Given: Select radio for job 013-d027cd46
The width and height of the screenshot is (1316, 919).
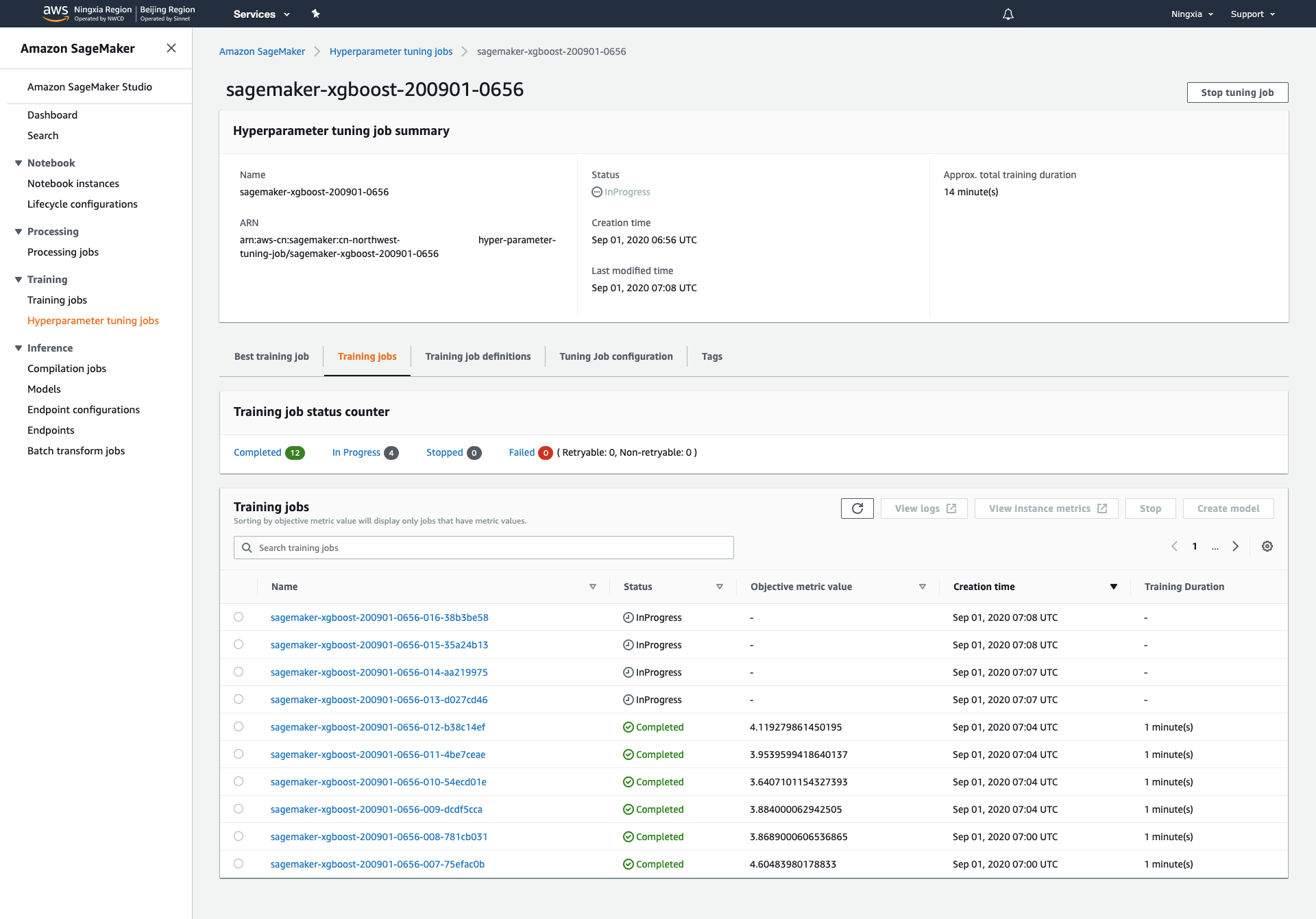Looking at the screenshot, I should pos(239,699).
